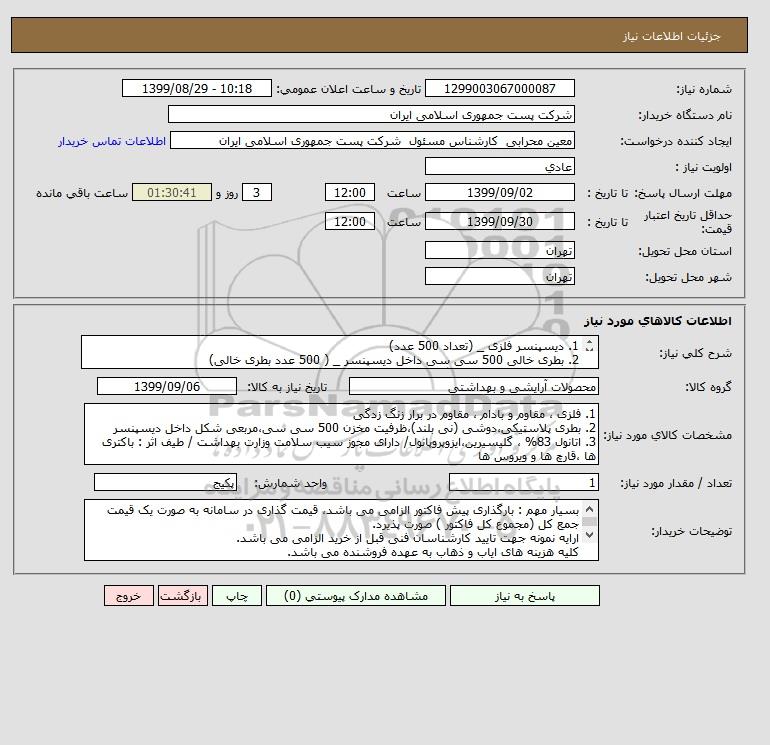770x745 pixels.
Task: Click the 'بازگشت' back button
Action: pyautogui.click(x=183, y=596)
